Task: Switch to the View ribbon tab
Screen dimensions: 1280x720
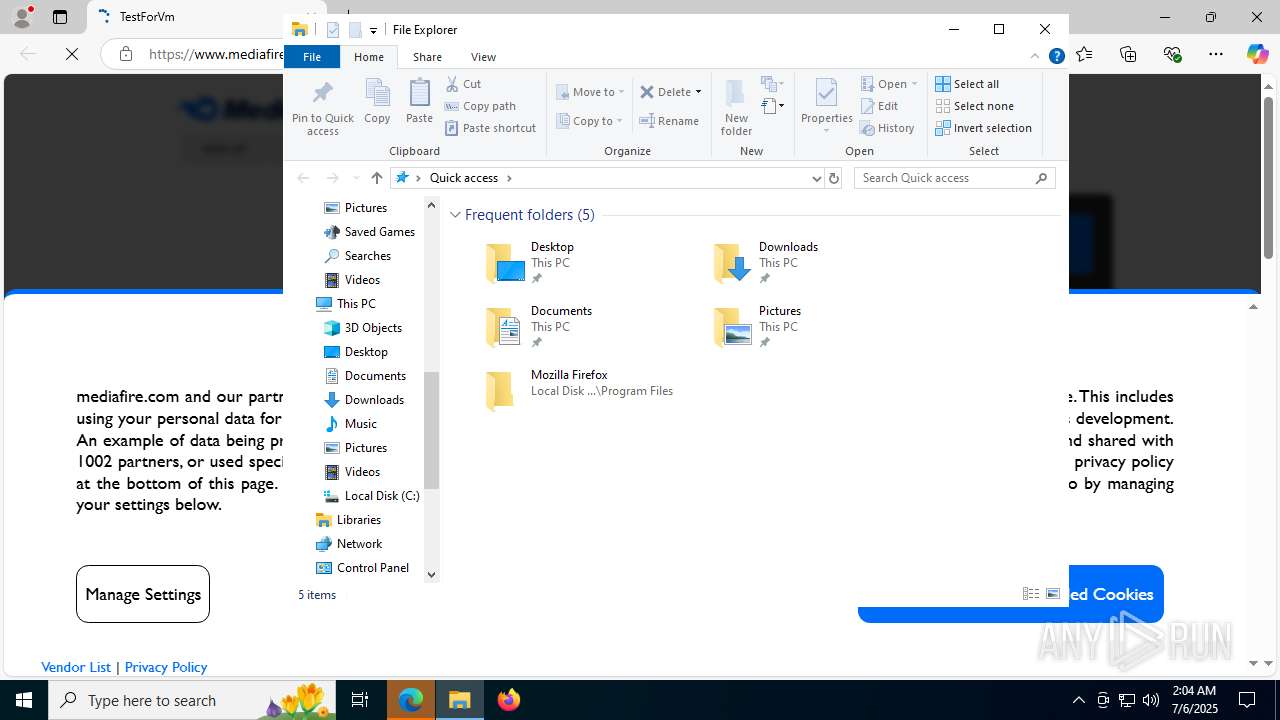Action: click(483, 57)
